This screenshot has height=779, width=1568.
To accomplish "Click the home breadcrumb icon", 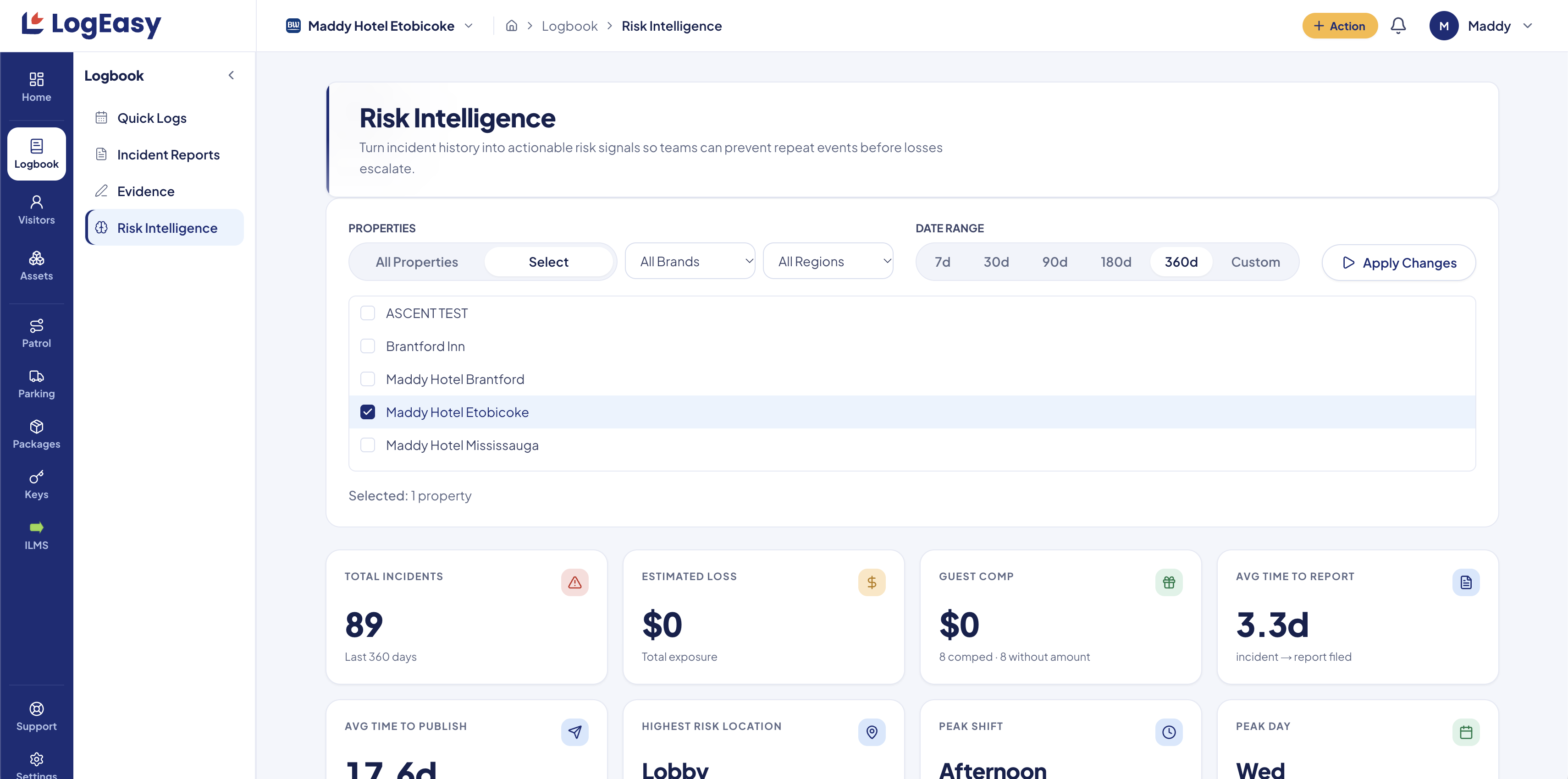I will [x=511, y=26].
